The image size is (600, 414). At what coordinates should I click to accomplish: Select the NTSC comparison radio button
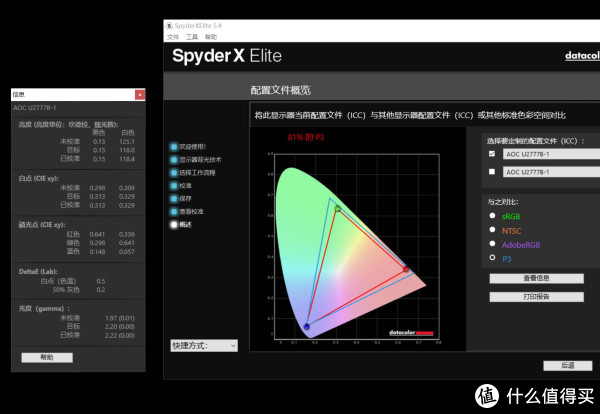click(492, 230)
